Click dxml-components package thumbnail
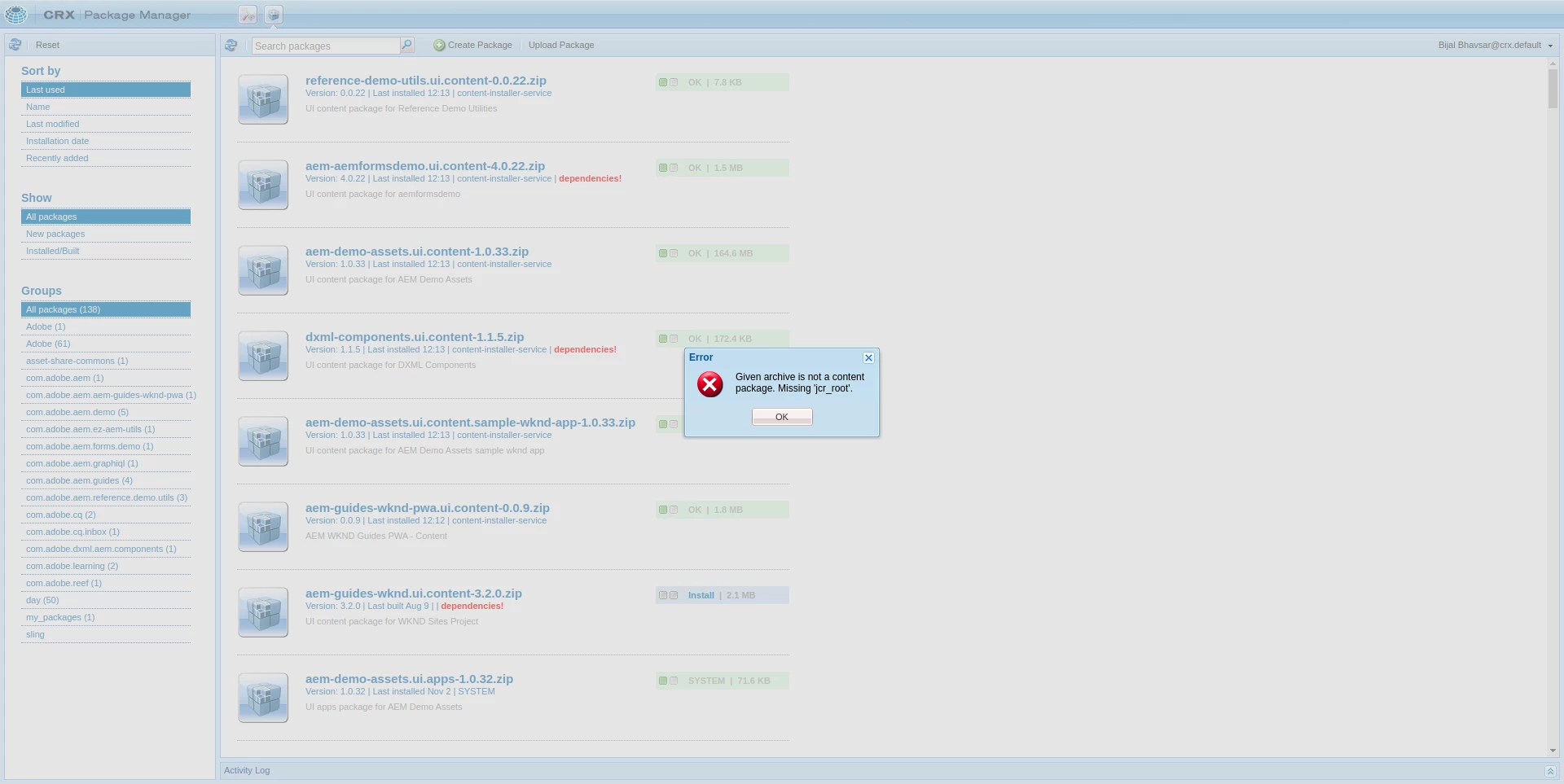The height and width of the screenshot is (784, 1564). (263, 356)
